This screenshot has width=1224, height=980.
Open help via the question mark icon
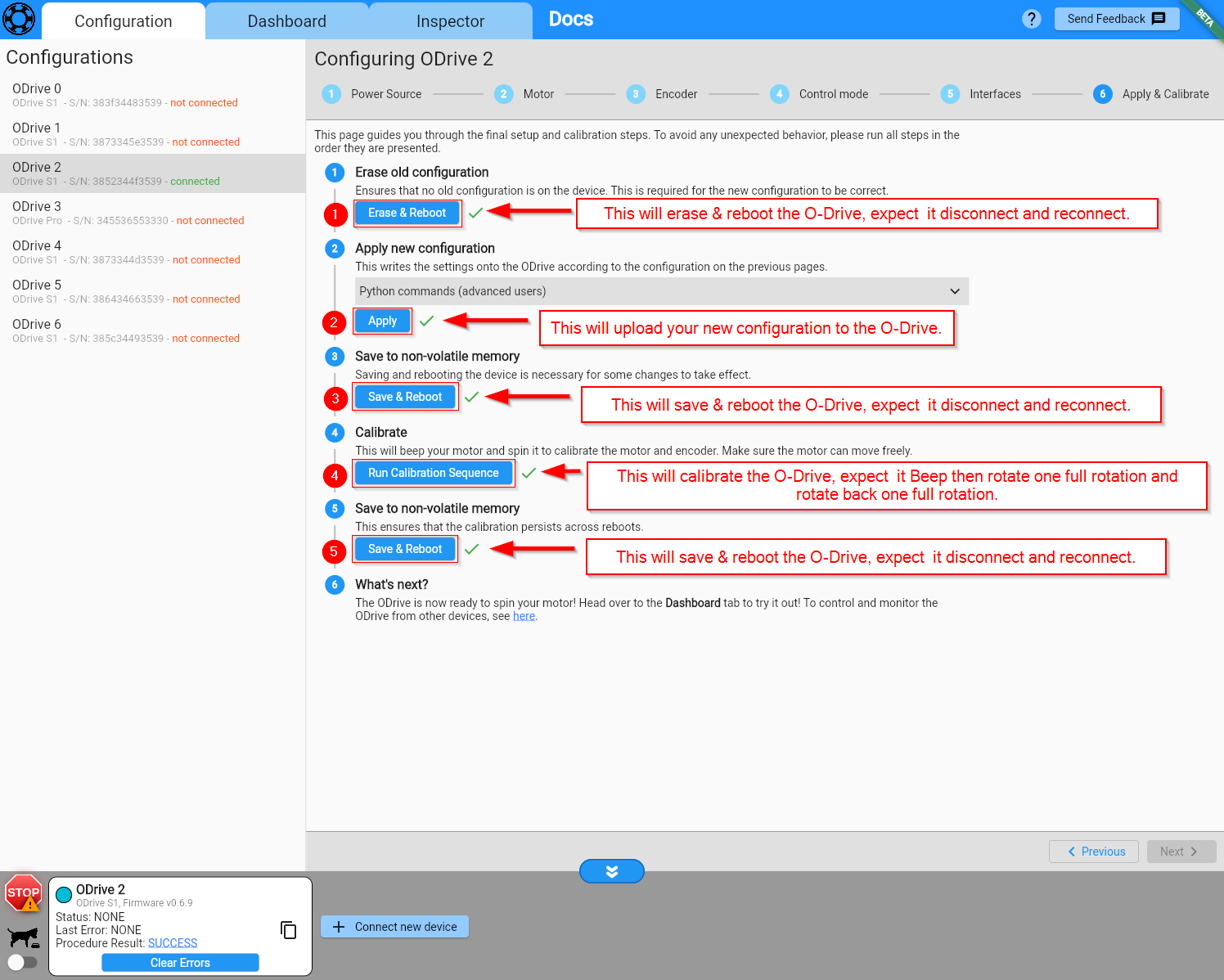coord(1032,19)
